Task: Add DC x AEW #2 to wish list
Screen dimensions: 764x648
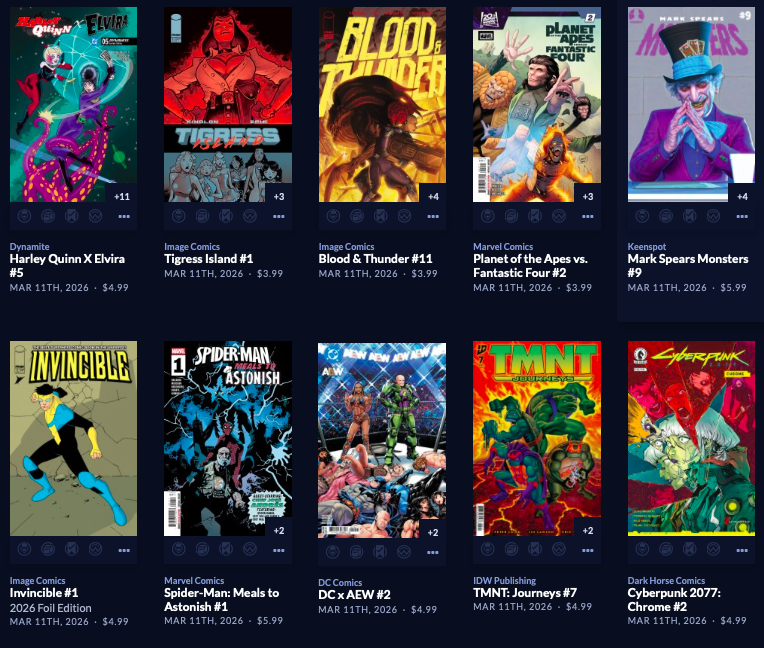Action: click(x=404, y=552)
